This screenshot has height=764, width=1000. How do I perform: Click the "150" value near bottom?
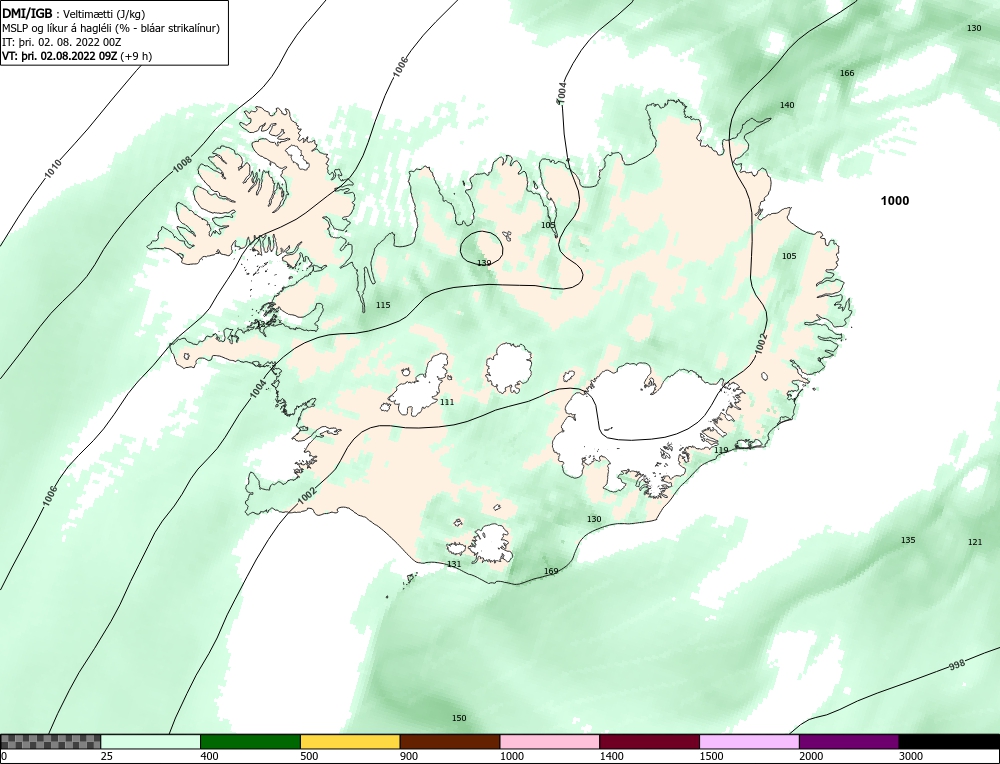coord(459,718)
